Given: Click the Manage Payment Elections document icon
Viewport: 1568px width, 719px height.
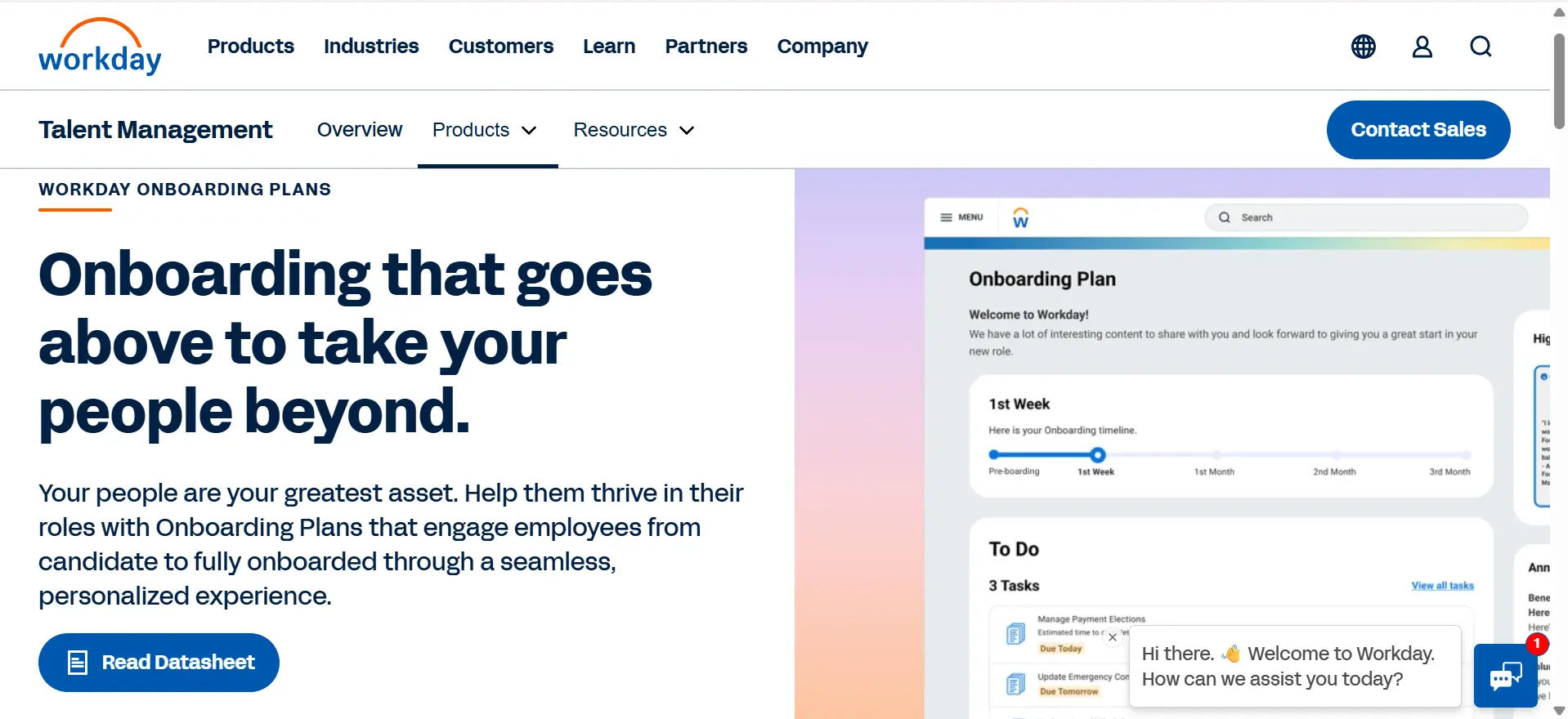Looking at the screenshot, I should [x=1015, y=633].
